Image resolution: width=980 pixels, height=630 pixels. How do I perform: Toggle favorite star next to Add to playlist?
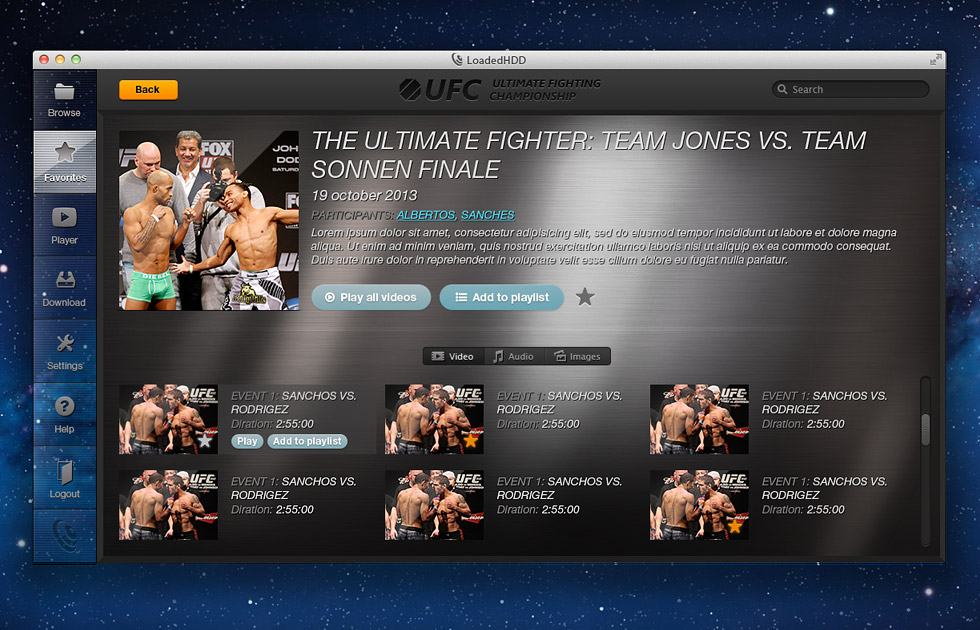[x=585, y=297]
